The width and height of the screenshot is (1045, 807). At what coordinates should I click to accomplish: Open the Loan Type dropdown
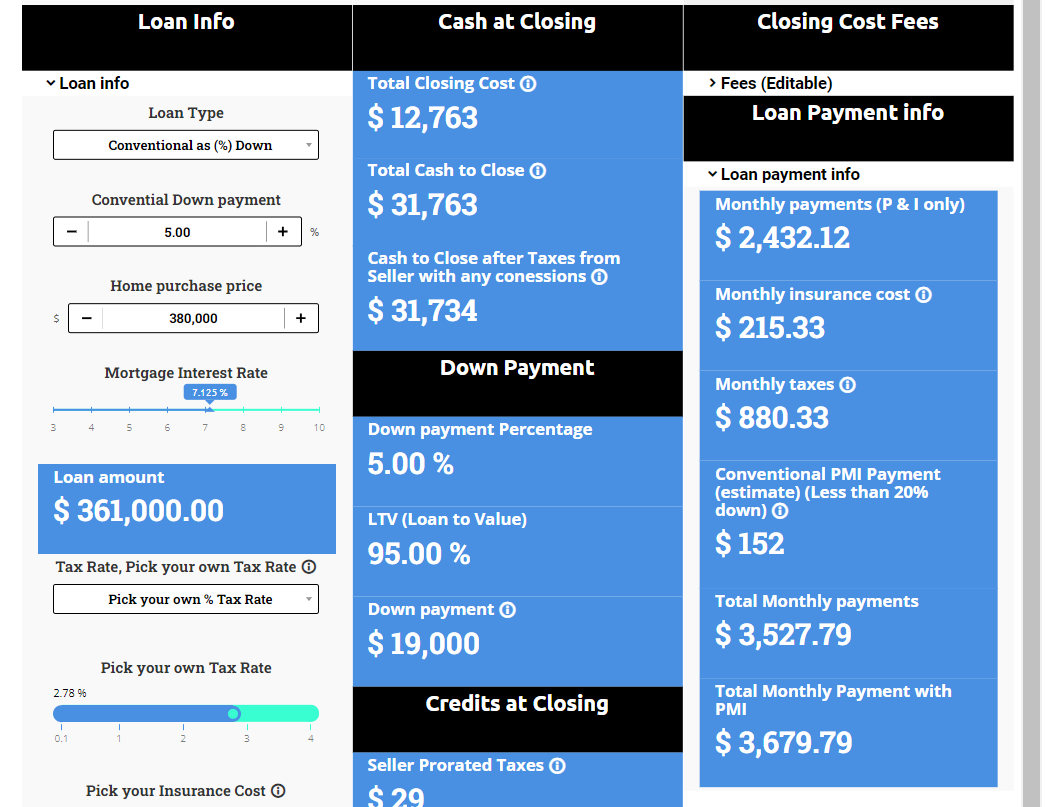(186, 145)
